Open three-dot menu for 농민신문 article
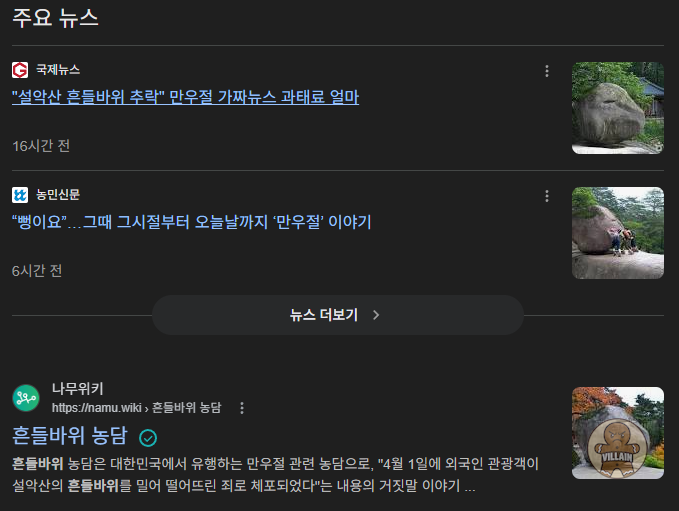Screen dimensions: 679x511 (547, 196)
